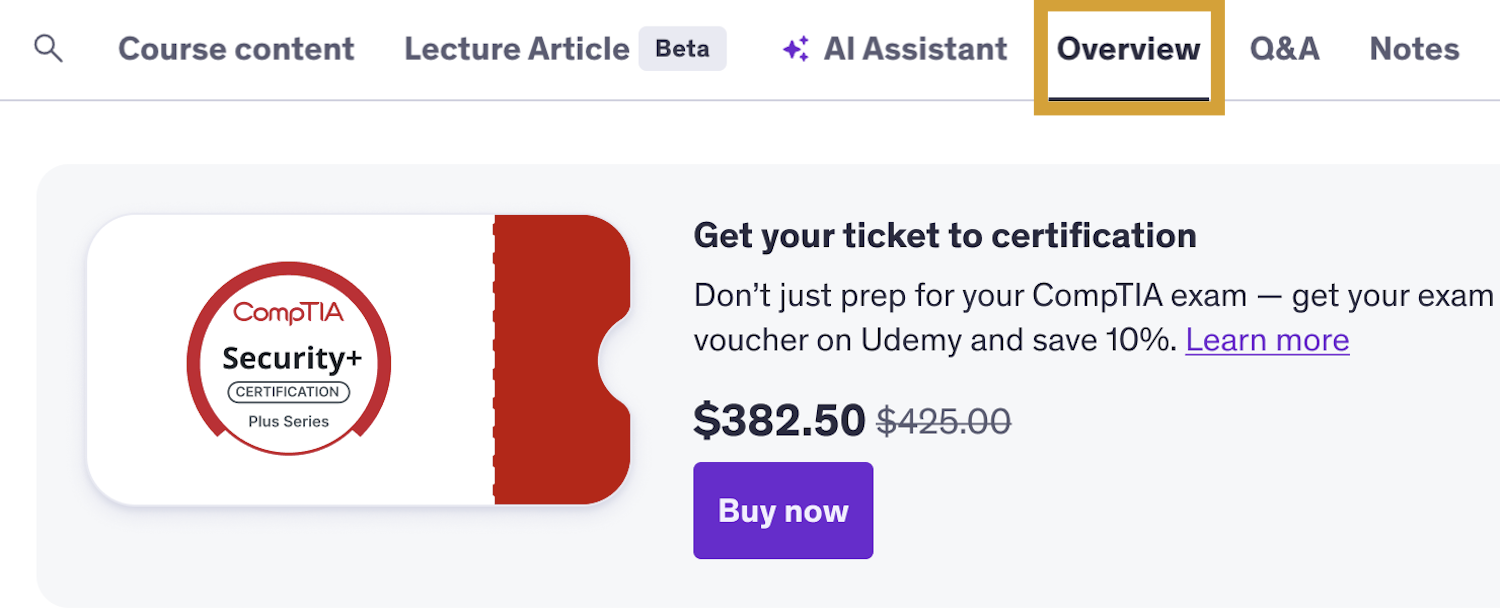
Task: Open search from the course navigation bar
Action: (x=49, y=48)
